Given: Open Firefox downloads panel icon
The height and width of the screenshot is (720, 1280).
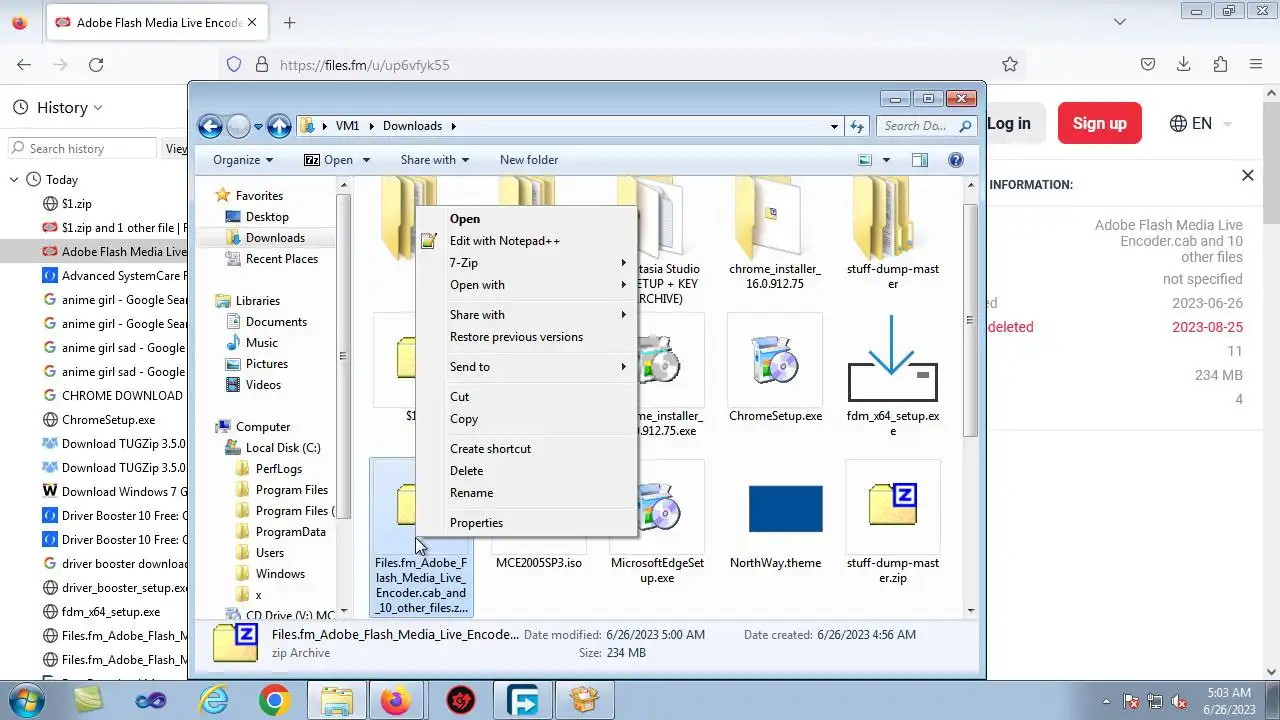Looking at the screenshot, I should (1184, 65).
